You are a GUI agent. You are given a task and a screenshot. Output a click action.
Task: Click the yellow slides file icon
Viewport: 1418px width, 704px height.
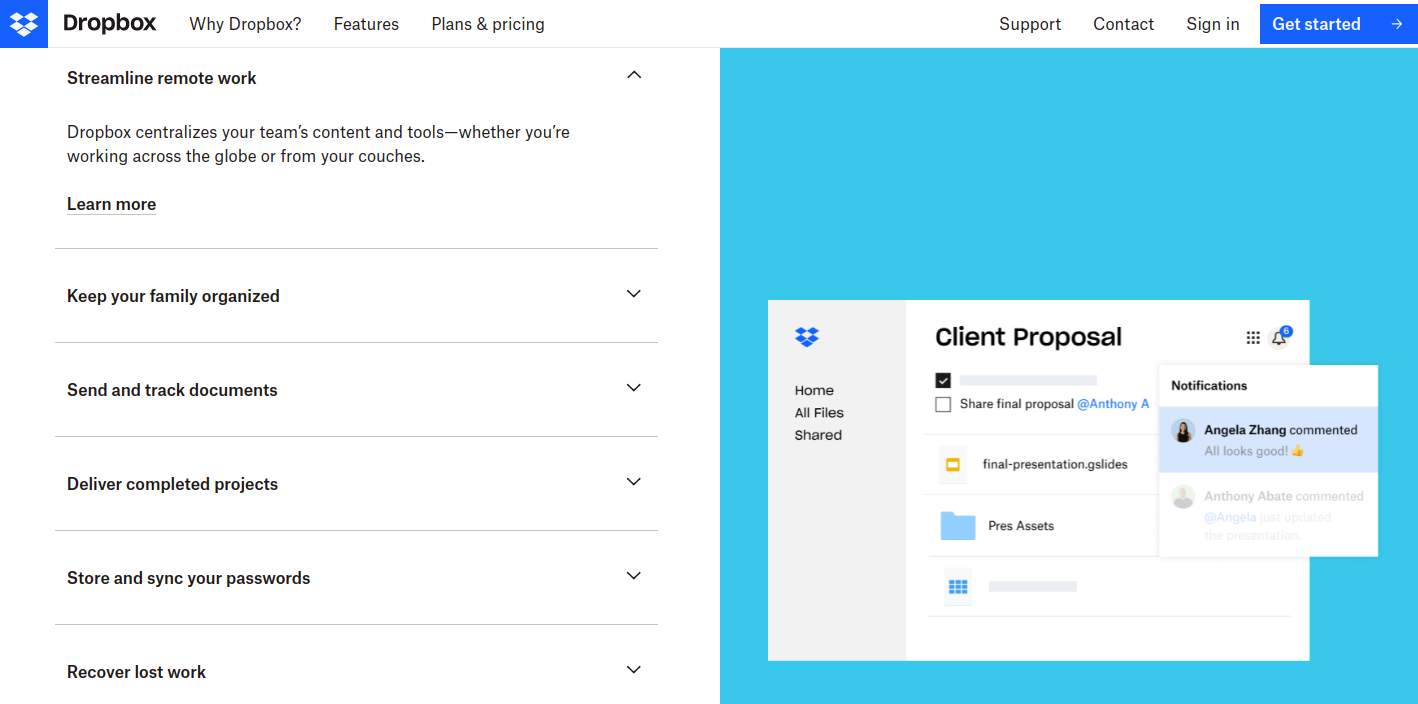point(953,465)
